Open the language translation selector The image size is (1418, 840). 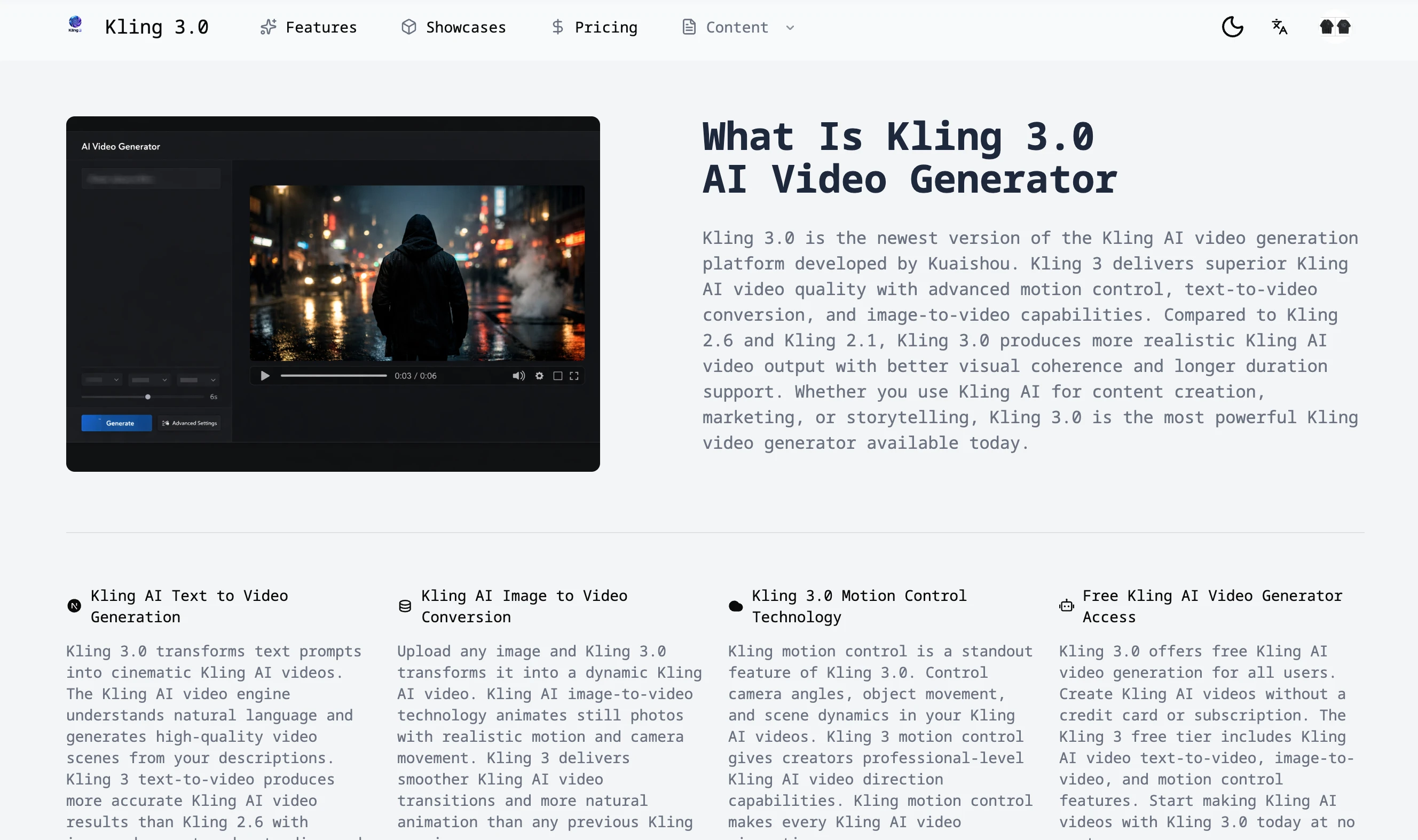click(1279, 27)
